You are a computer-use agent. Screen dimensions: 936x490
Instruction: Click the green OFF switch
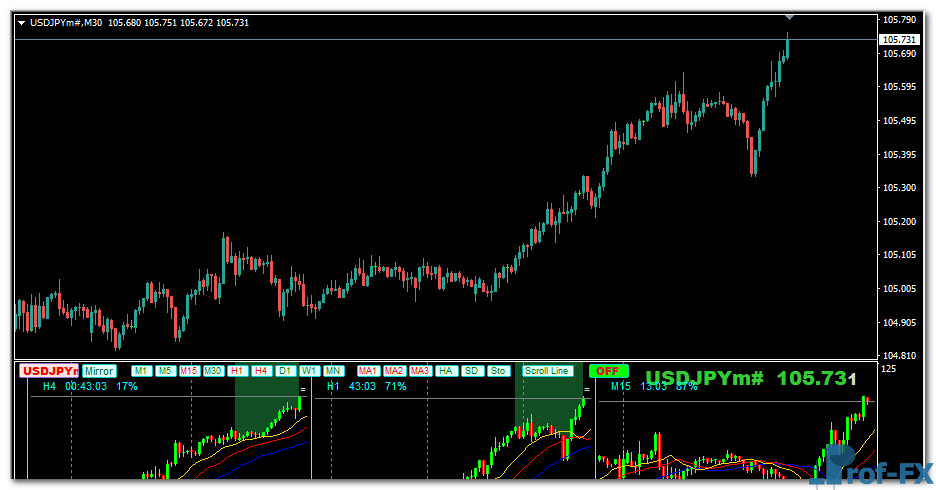(x=608, y=371)
